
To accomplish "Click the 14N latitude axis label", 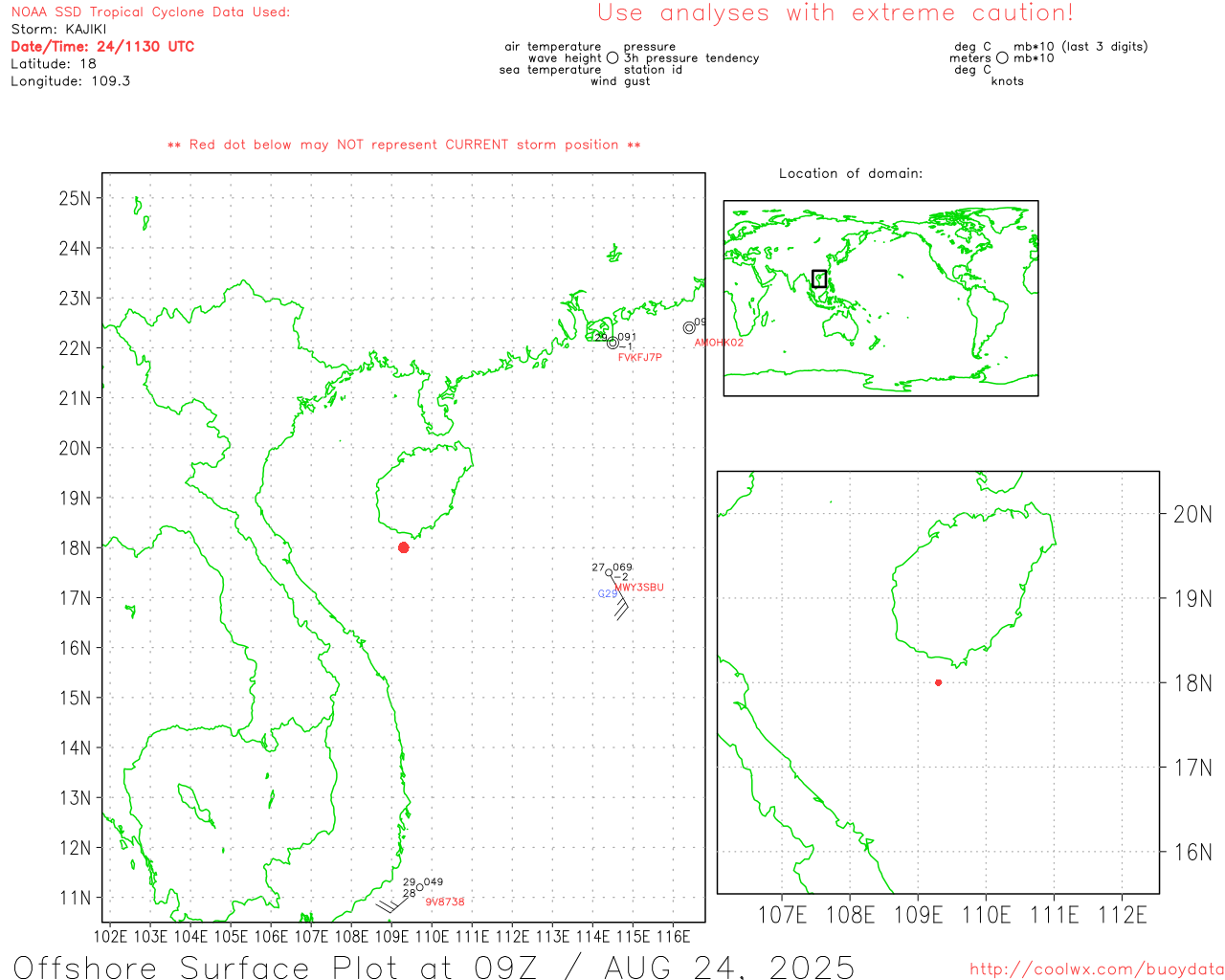I will point(75,747).
